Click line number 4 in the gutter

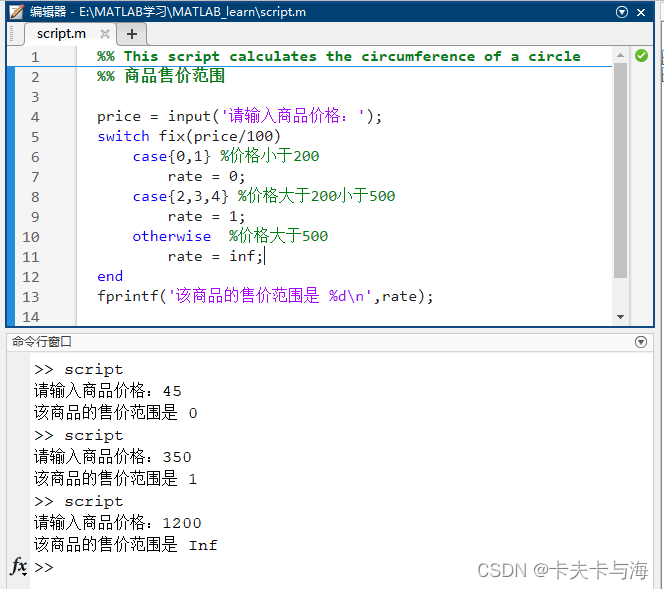(x=35, y=116)
